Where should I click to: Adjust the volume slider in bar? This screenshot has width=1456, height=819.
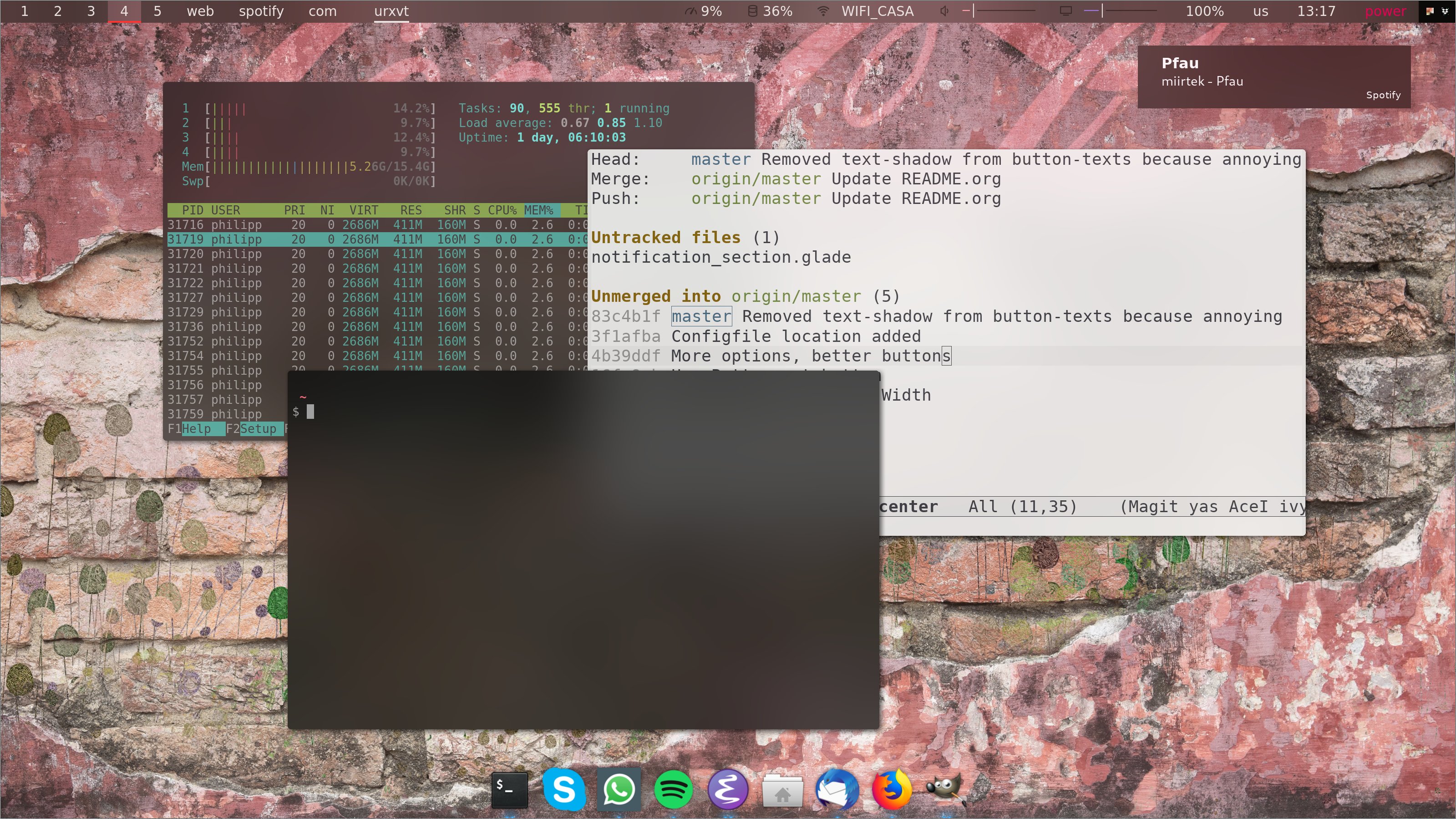click(998, 11)
